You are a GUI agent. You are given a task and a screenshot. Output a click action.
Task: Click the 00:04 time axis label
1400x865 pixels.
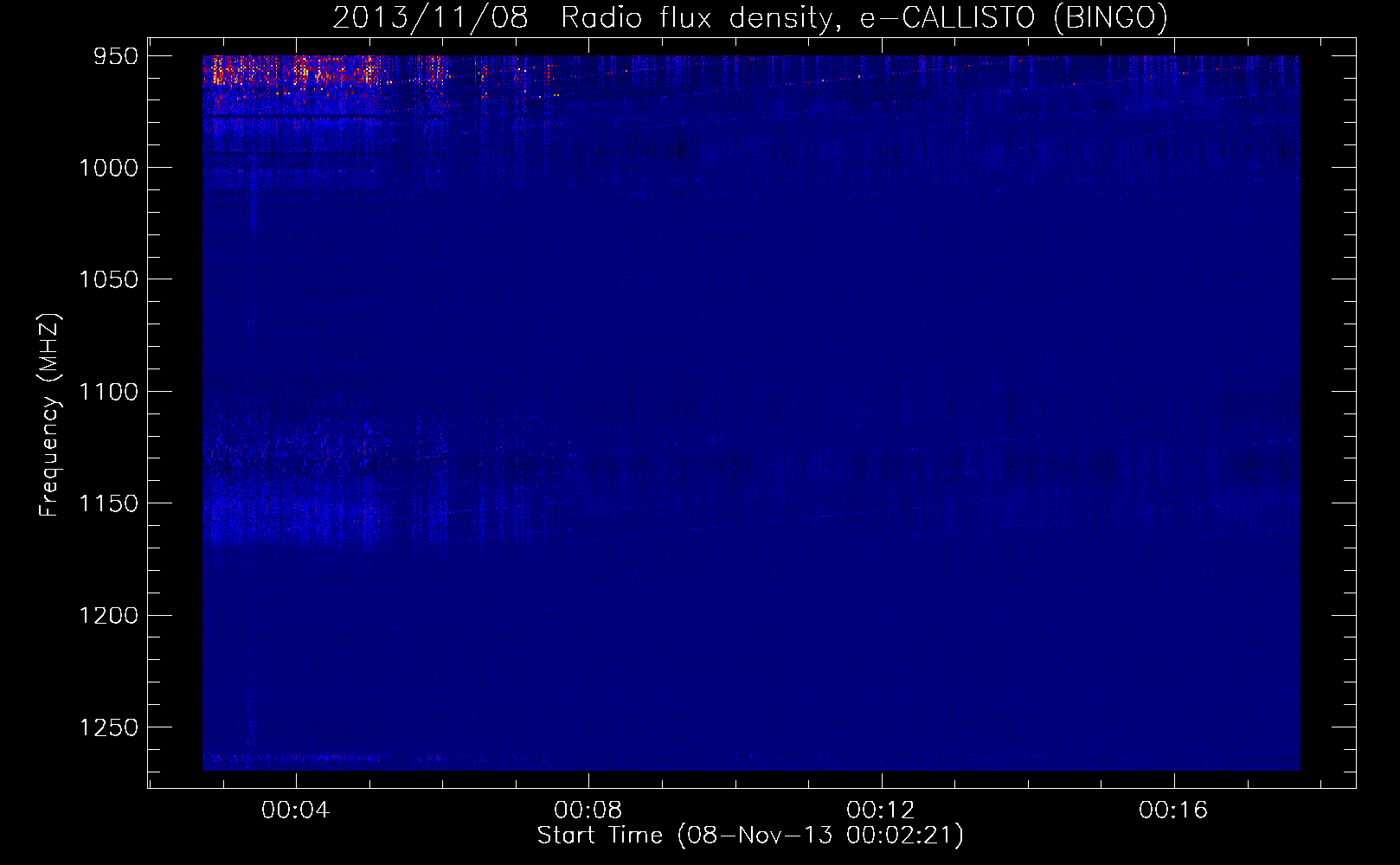pos(296,810)
